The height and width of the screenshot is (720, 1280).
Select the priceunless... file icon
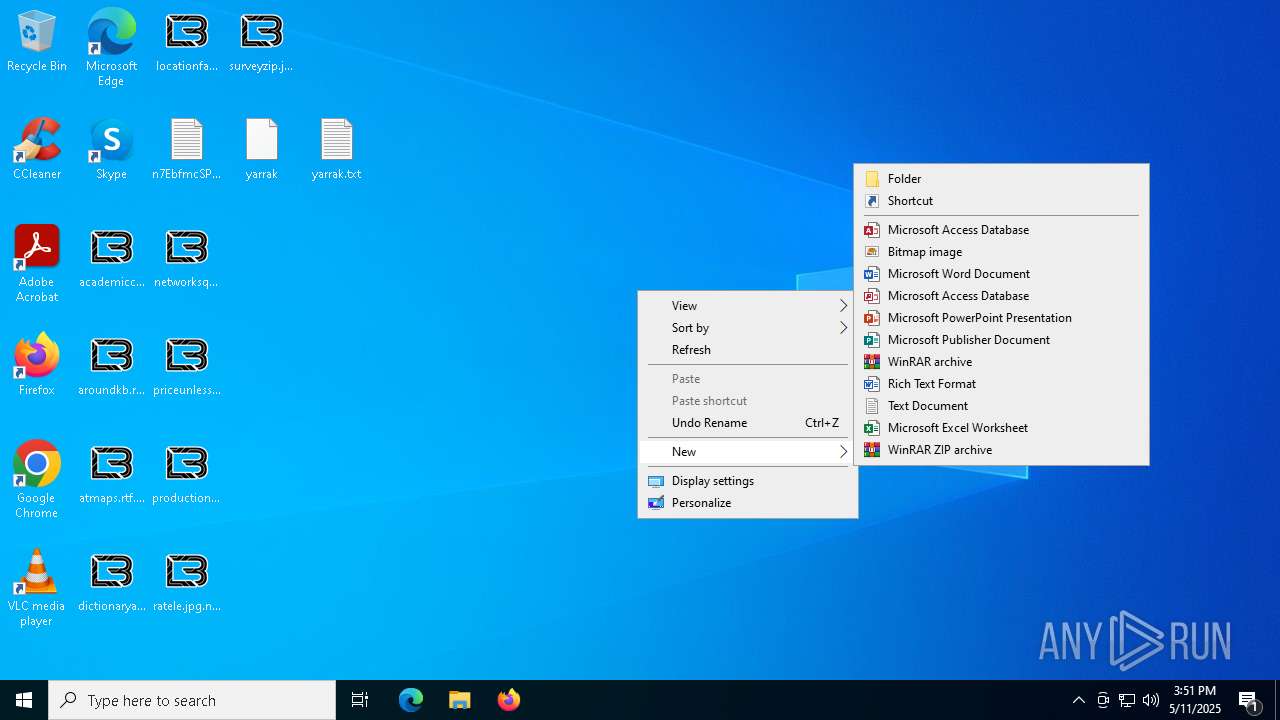[x=187, y=366]
